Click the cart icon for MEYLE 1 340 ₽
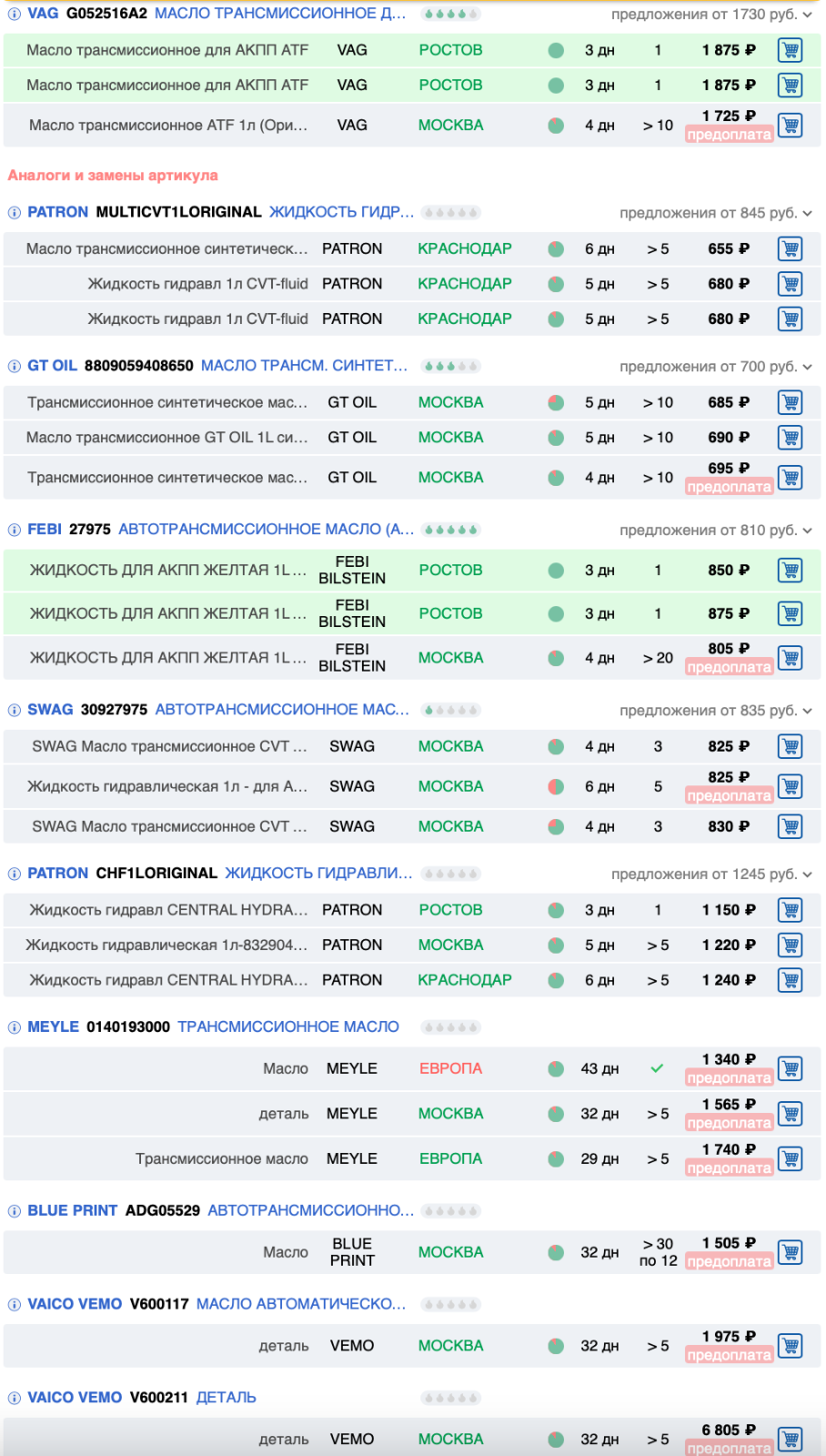 tap(791, 1068)
